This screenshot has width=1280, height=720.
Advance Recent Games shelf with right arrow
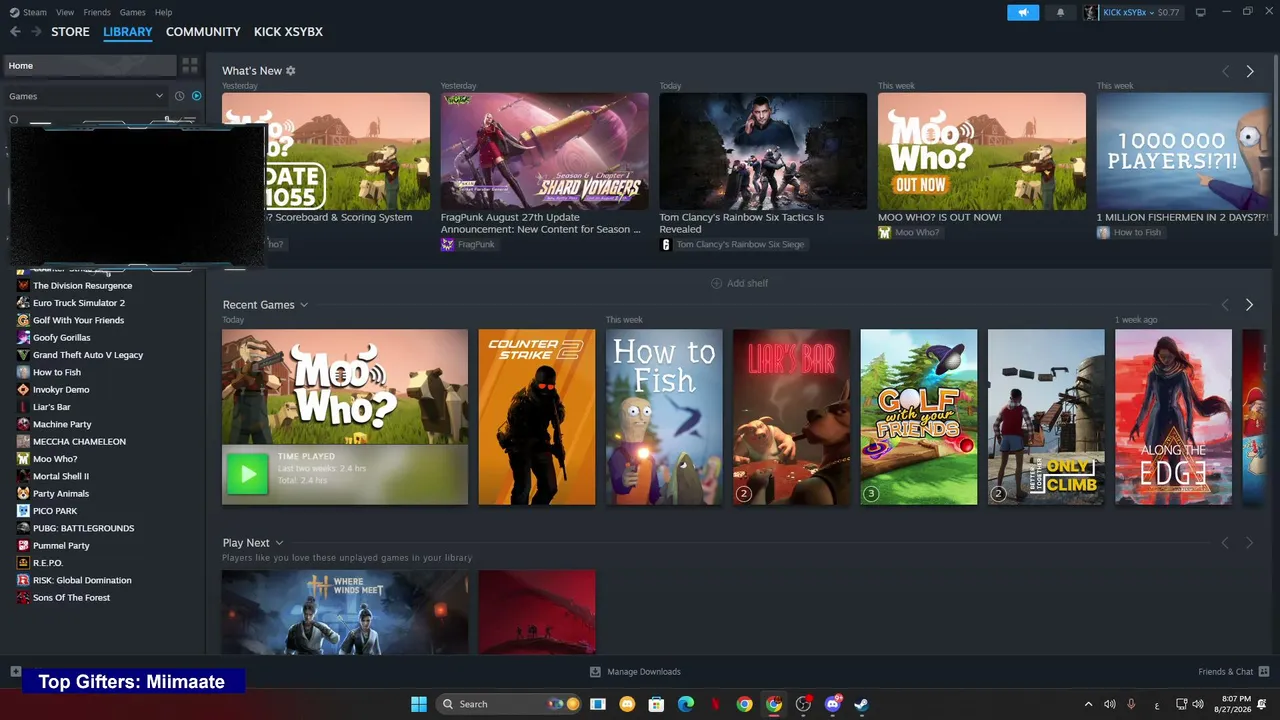(x=1249, y=305)
